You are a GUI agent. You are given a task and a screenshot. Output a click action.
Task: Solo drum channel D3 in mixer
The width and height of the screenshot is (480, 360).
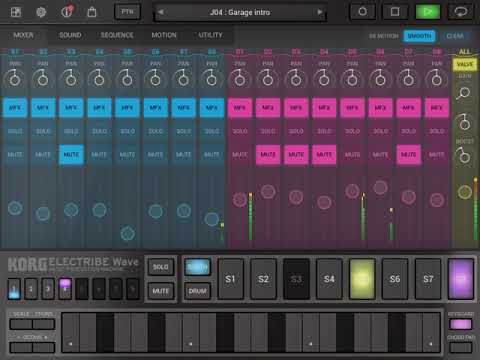tap(296, 131)
